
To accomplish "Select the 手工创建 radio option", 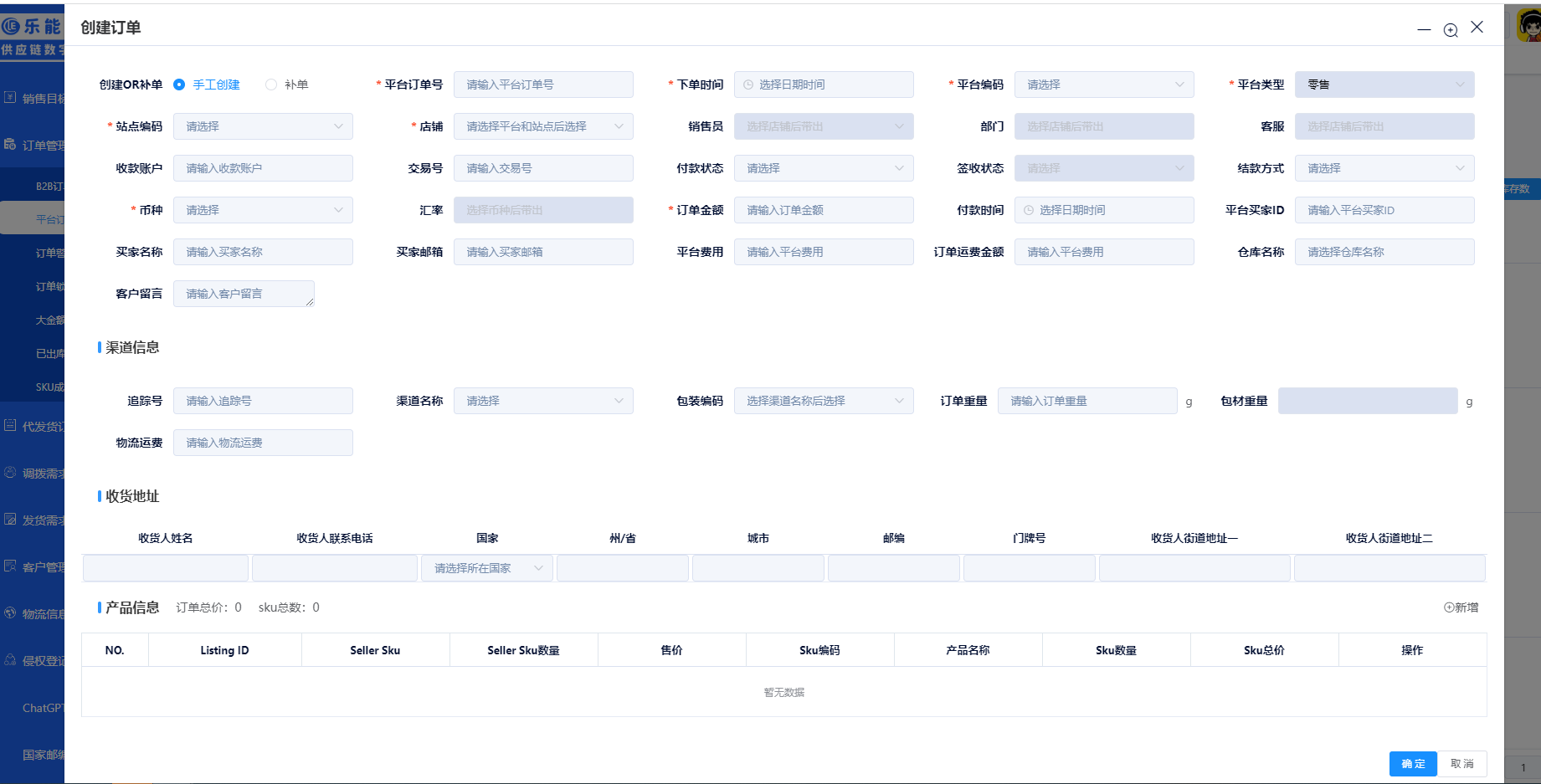I will point(179,85).
